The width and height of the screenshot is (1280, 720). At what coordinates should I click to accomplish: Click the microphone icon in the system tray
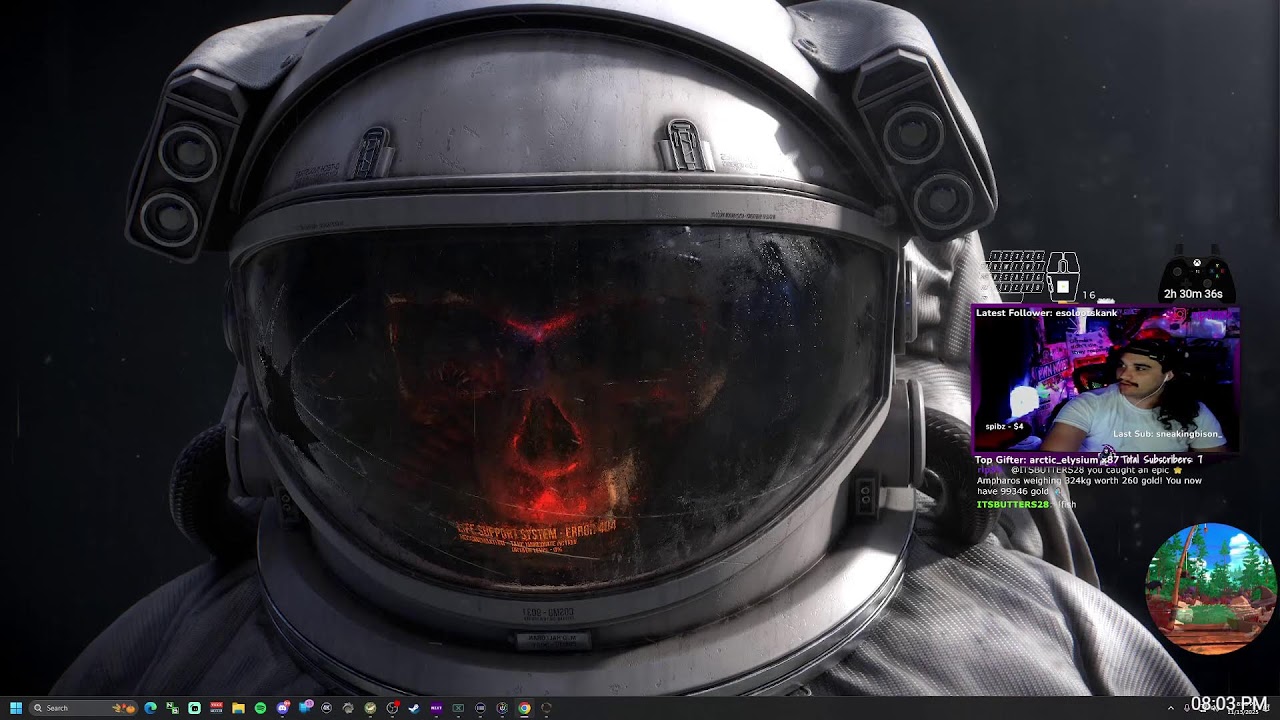pyautogui.click(x=1187, y=708)
